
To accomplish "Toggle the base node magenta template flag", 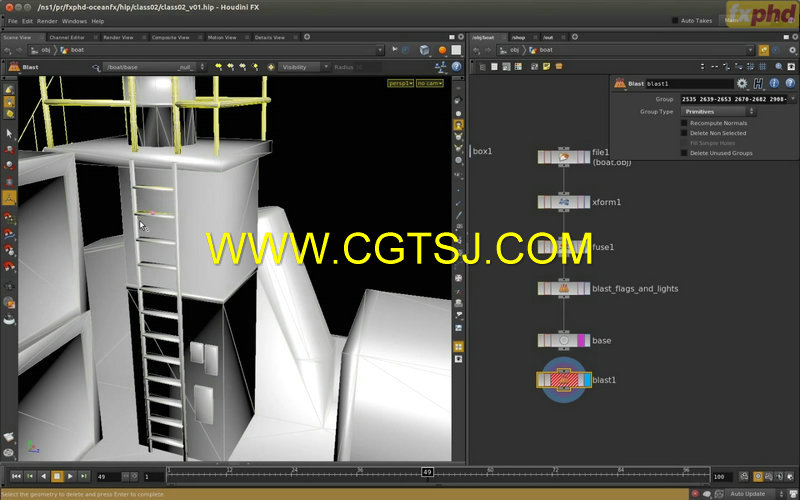I will click(581, 341).
